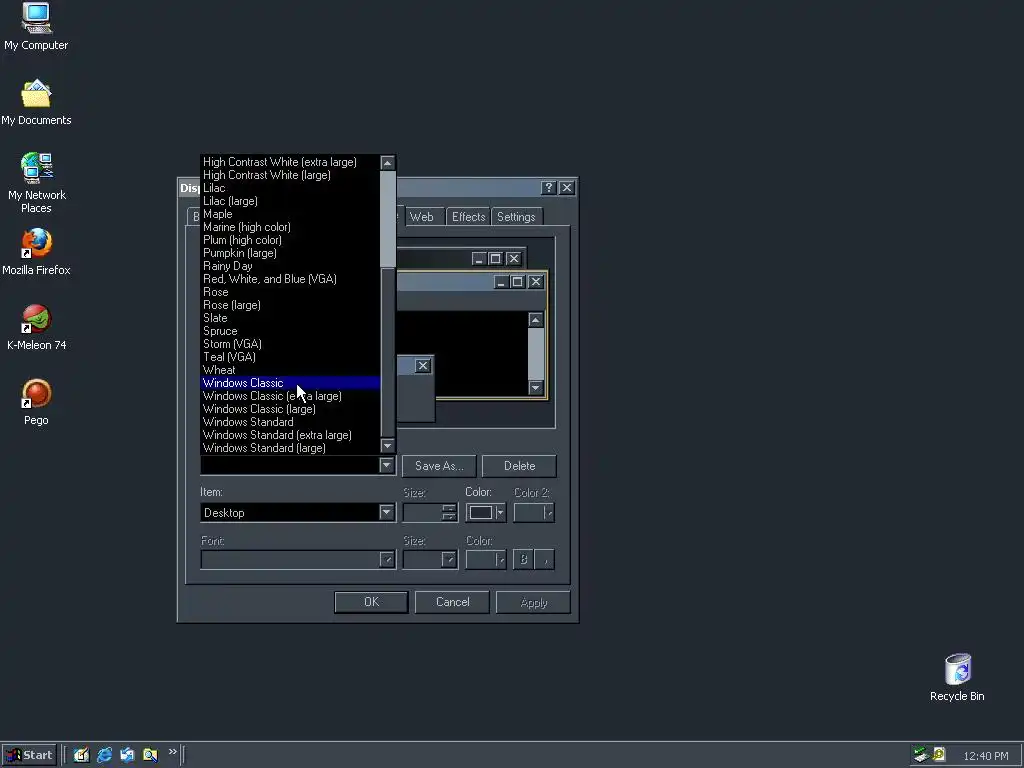Choose the Maple scheme
This screenshot has height=768, width=1024.
[290, 214]
